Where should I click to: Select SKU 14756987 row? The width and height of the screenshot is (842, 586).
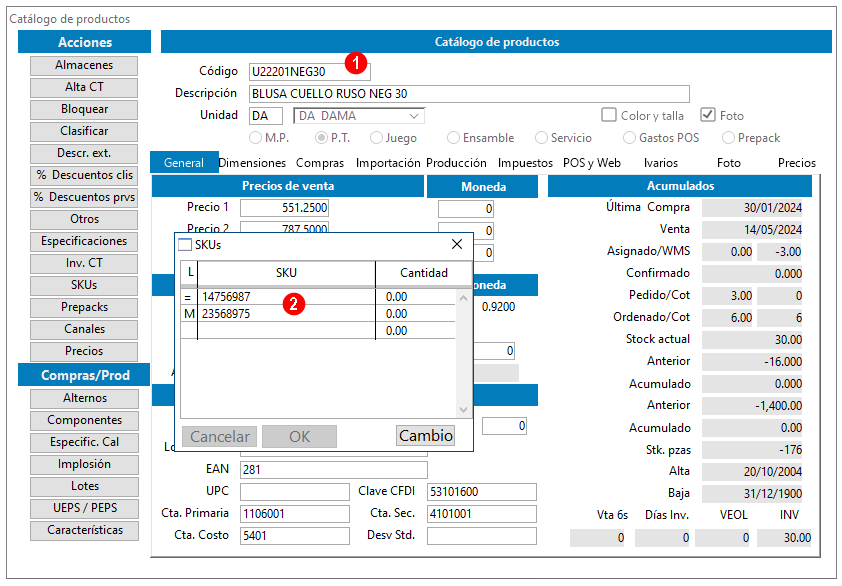tap(318, 297)
